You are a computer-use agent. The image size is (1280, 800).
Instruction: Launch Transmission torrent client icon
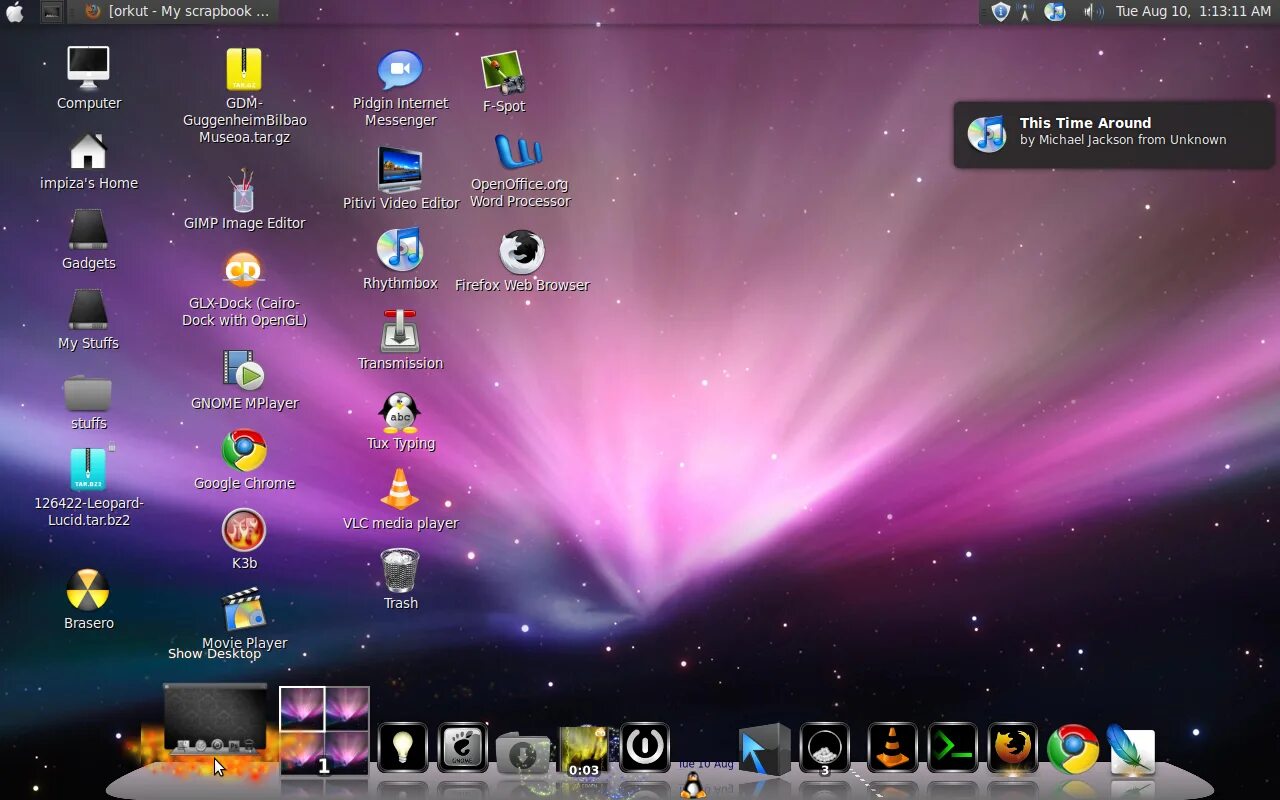(x=400, y=331)
